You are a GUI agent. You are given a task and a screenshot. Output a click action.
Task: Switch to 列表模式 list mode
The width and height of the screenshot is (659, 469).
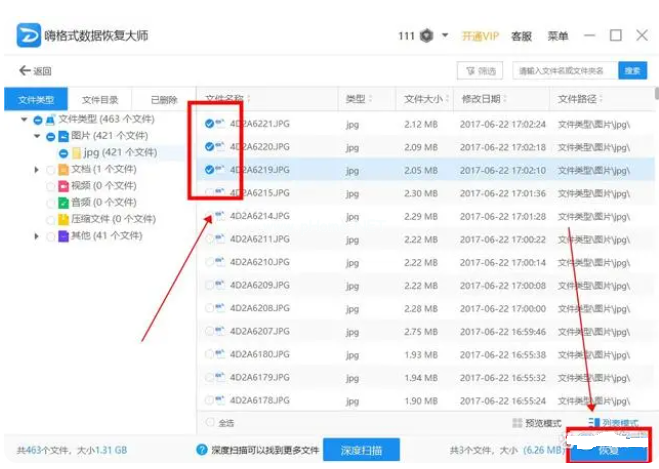point(613,423)
